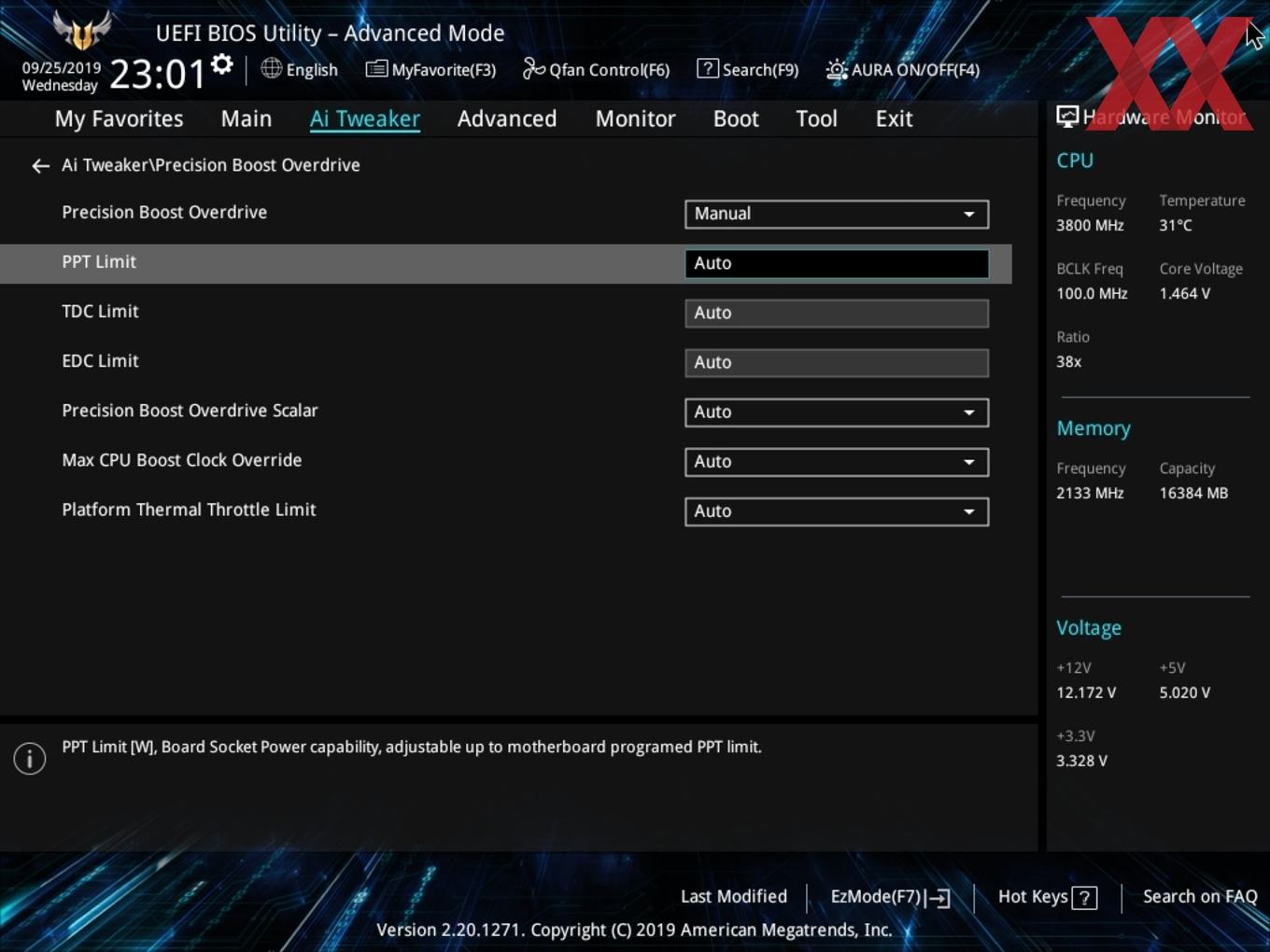This screenshot has height=952, width=1270.
Task: Click the English language label
Action: 312,70
